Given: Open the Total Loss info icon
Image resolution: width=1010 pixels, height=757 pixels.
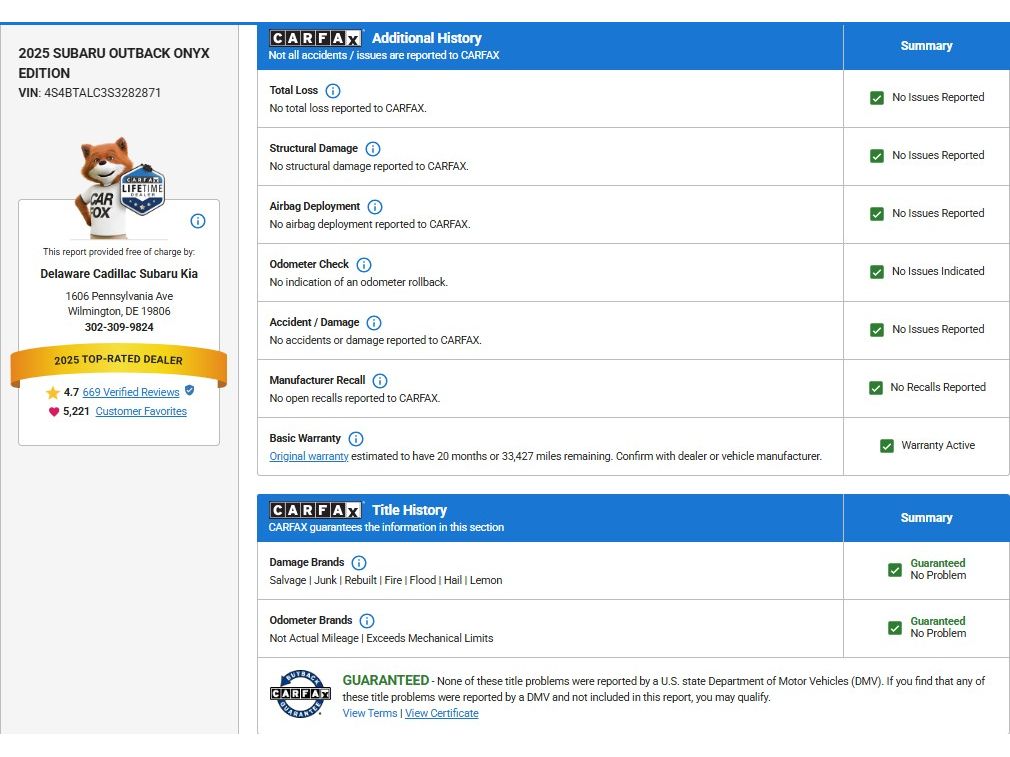Looking at the screenshot, I should pos(333,91).
